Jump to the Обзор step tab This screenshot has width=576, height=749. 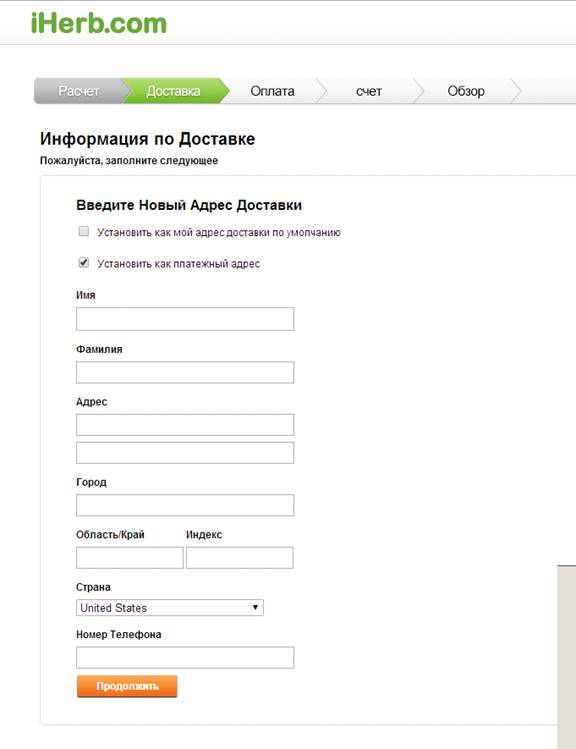coord(466,91)
